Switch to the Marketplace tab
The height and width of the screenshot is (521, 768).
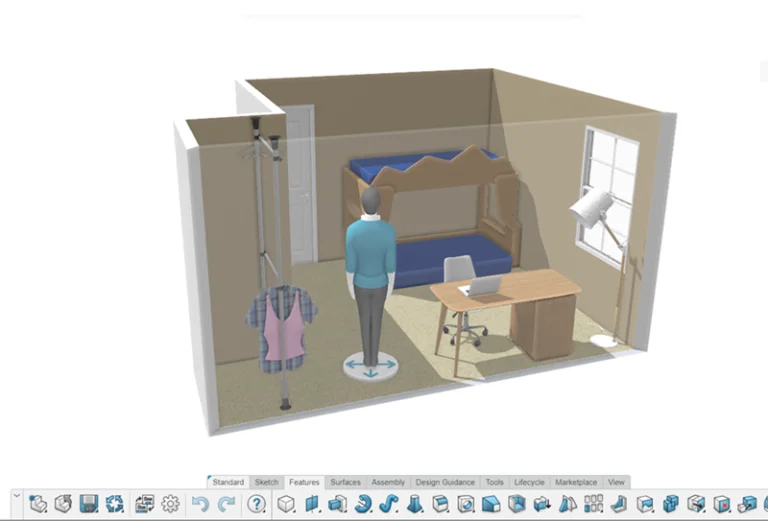576,482
